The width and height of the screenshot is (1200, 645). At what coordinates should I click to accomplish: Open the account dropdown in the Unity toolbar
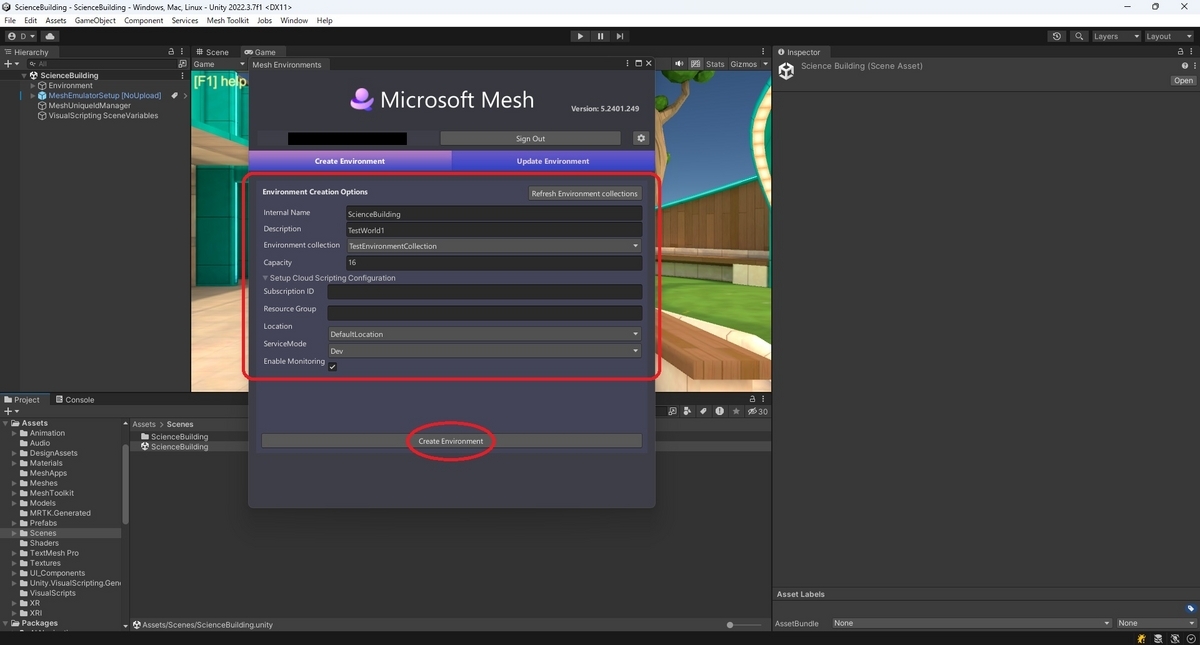pos(21,36)
